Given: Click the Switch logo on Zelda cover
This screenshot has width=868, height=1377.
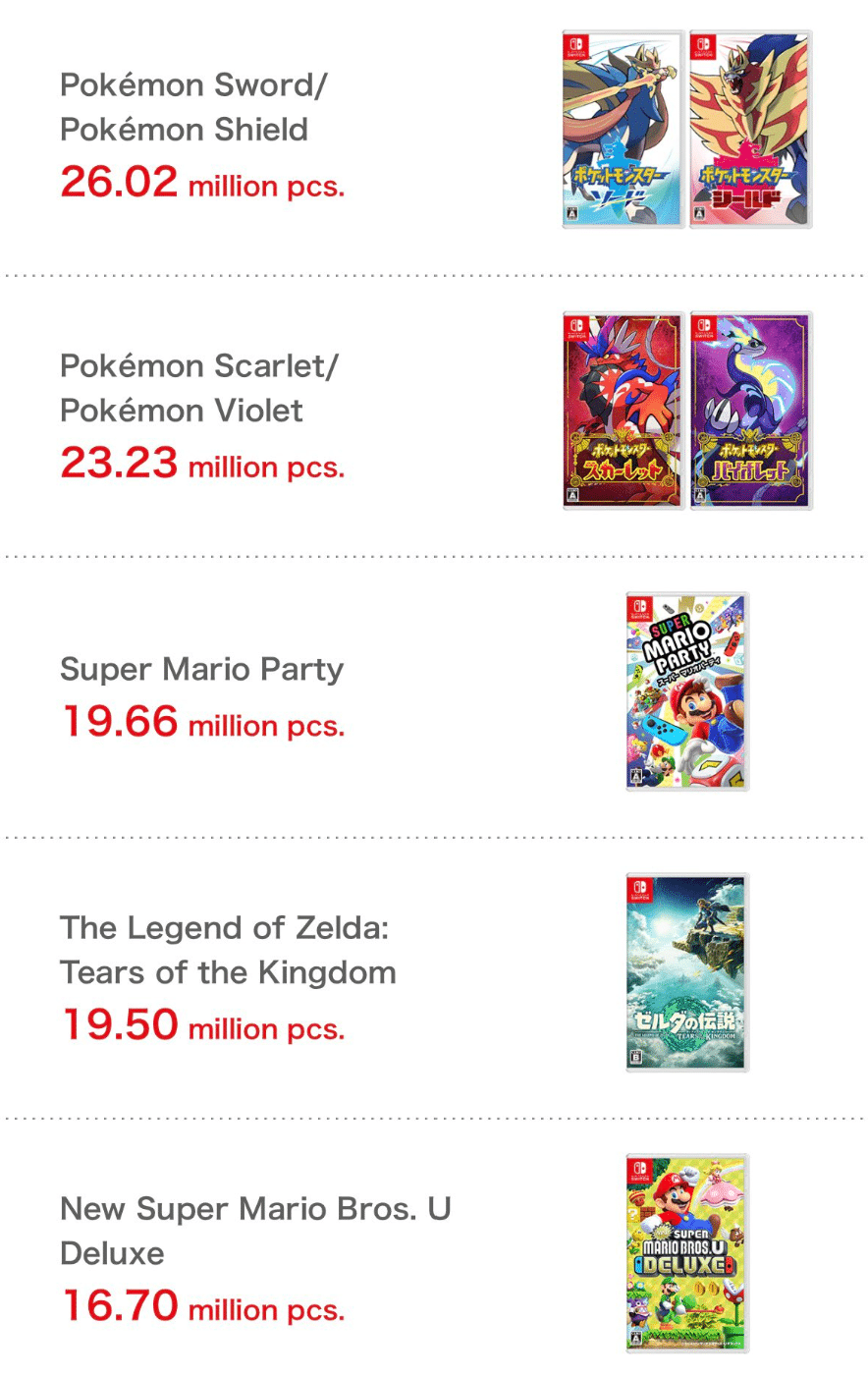Looking at the screenshot, I should [640, 890].
